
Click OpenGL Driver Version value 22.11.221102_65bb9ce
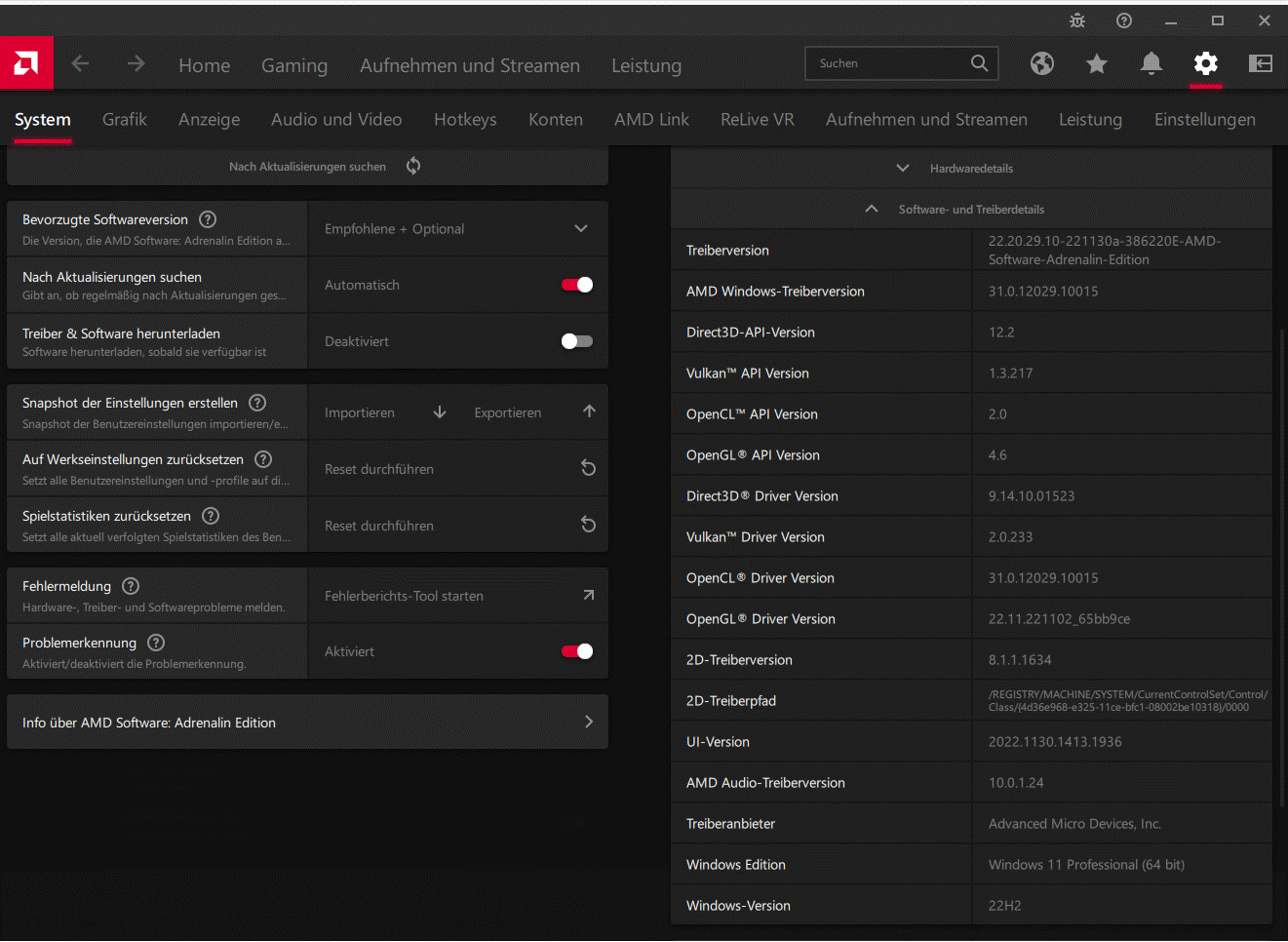point(1059,619)
